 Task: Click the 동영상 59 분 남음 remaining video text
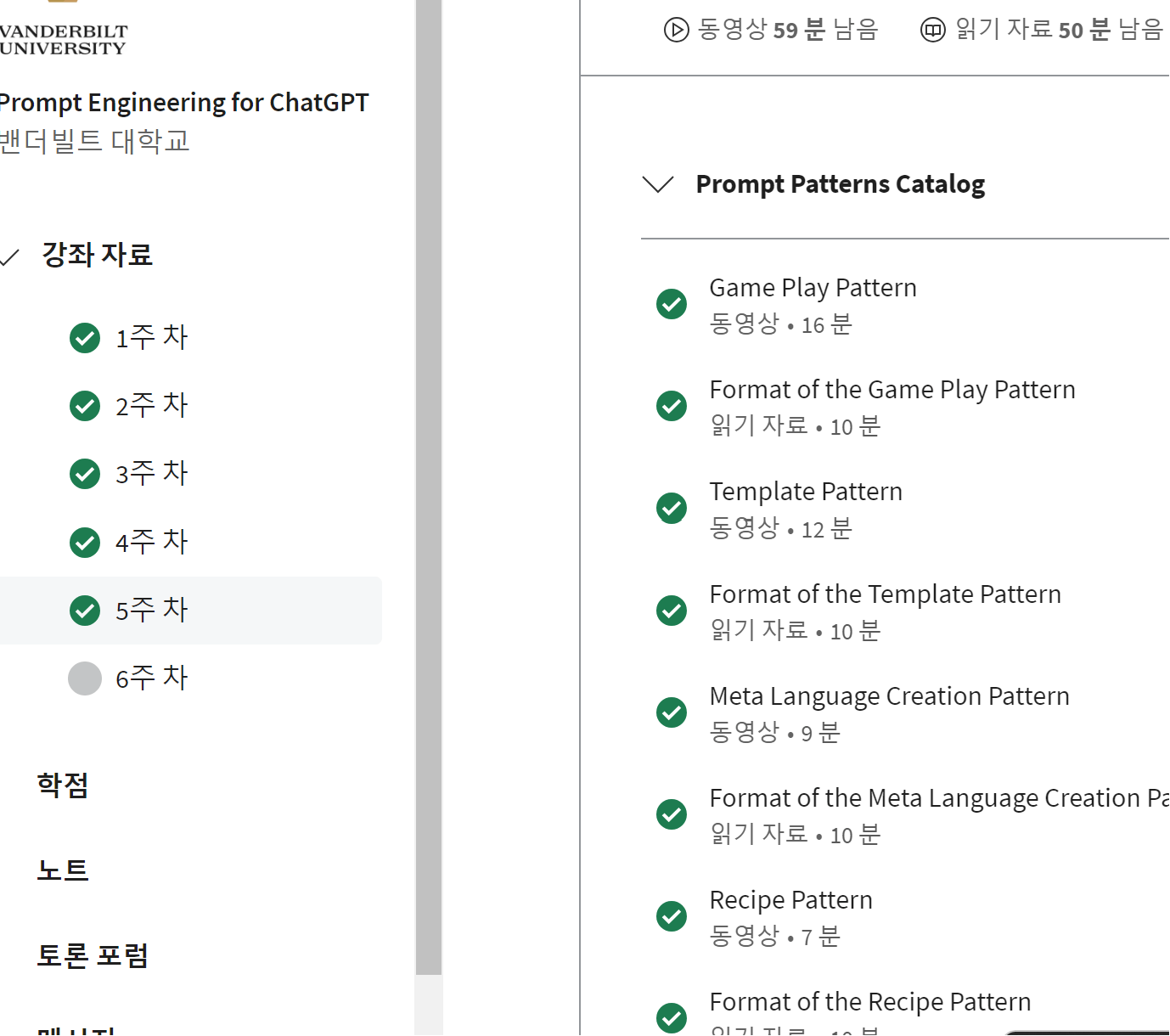click(788, 30)
